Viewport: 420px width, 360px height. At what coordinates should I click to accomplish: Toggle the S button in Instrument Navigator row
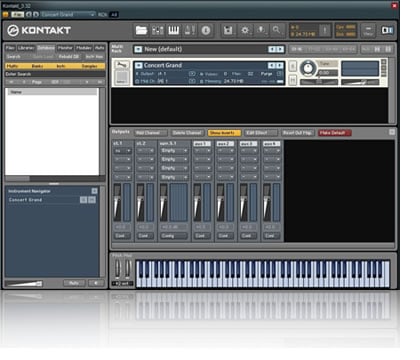83,200
